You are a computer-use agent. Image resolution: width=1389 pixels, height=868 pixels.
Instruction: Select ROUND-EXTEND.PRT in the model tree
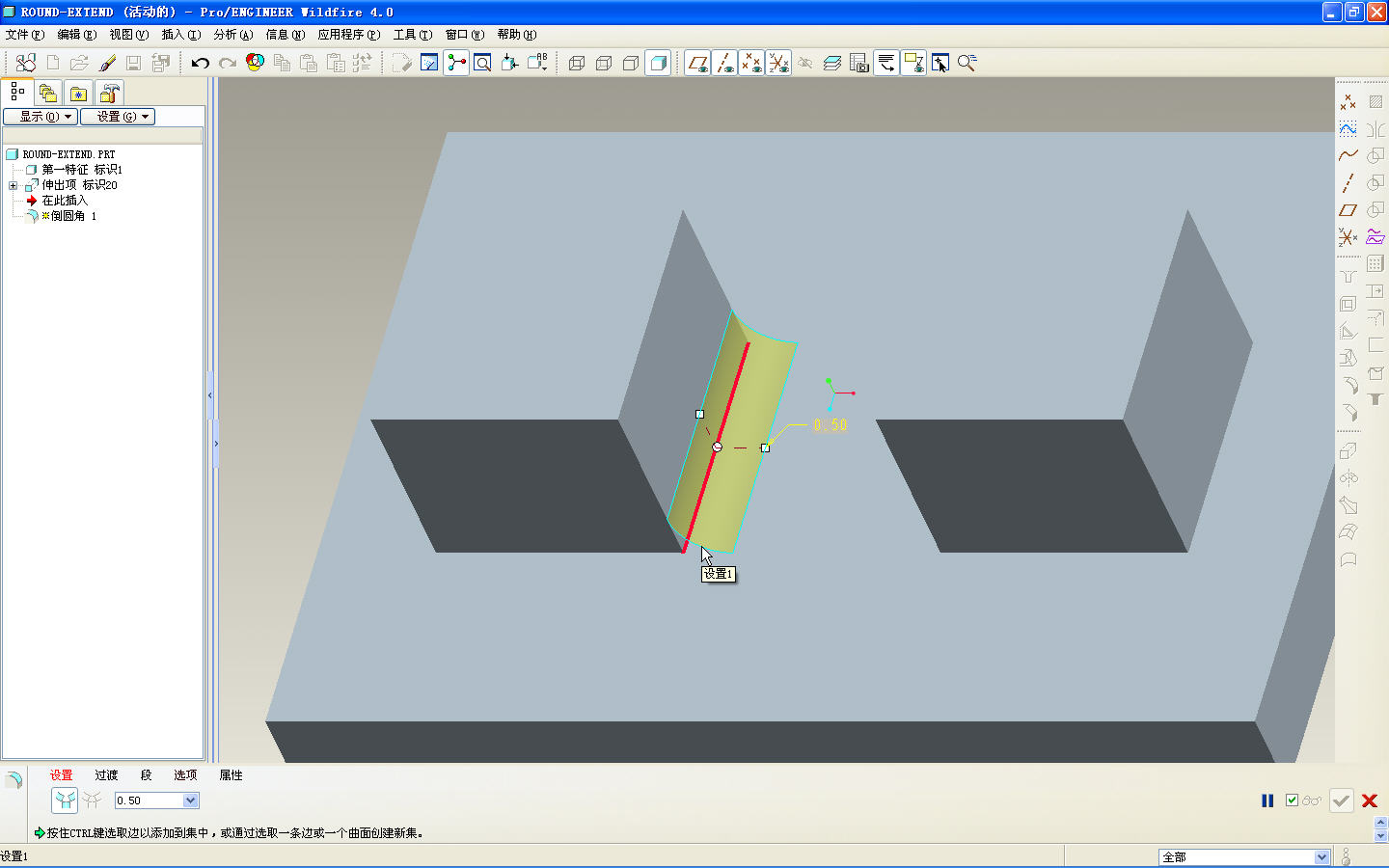point(68,154)
